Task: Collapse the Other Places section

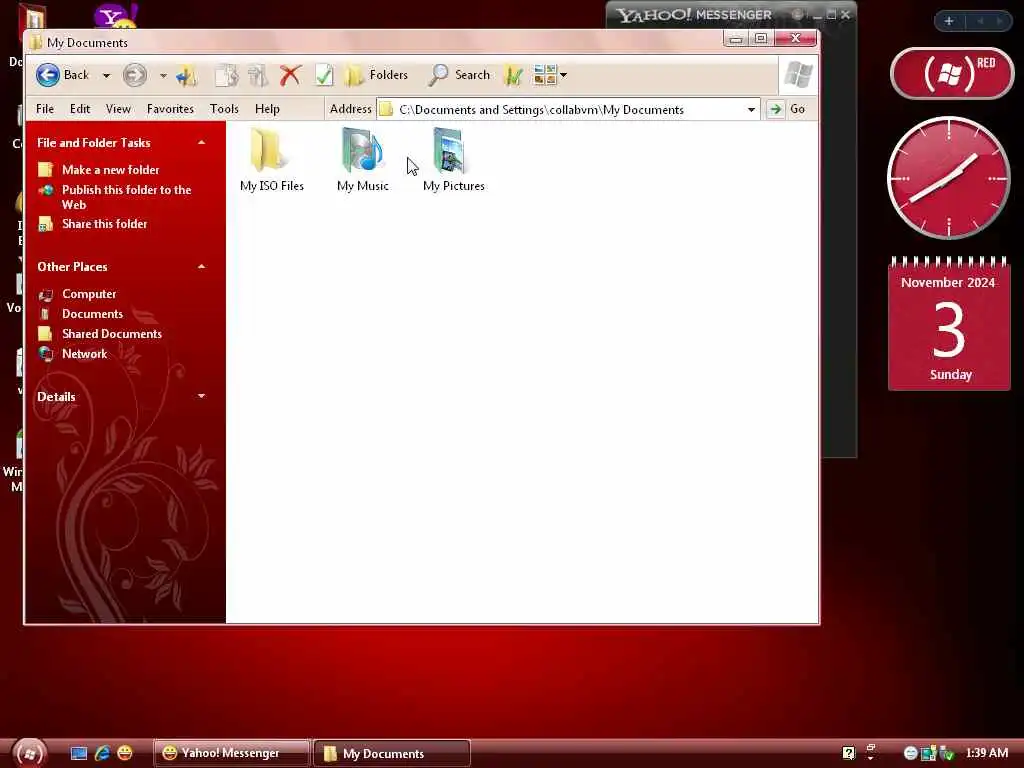Action: (x=201, y=266)
